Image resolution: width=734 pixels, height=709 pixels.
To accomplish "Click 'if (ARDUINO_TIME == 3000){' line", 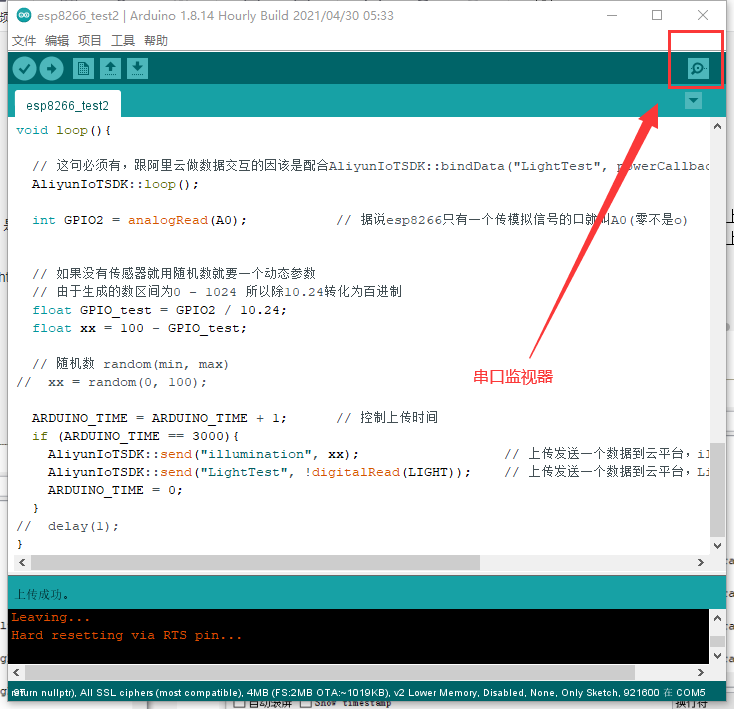I will (136, 436).
